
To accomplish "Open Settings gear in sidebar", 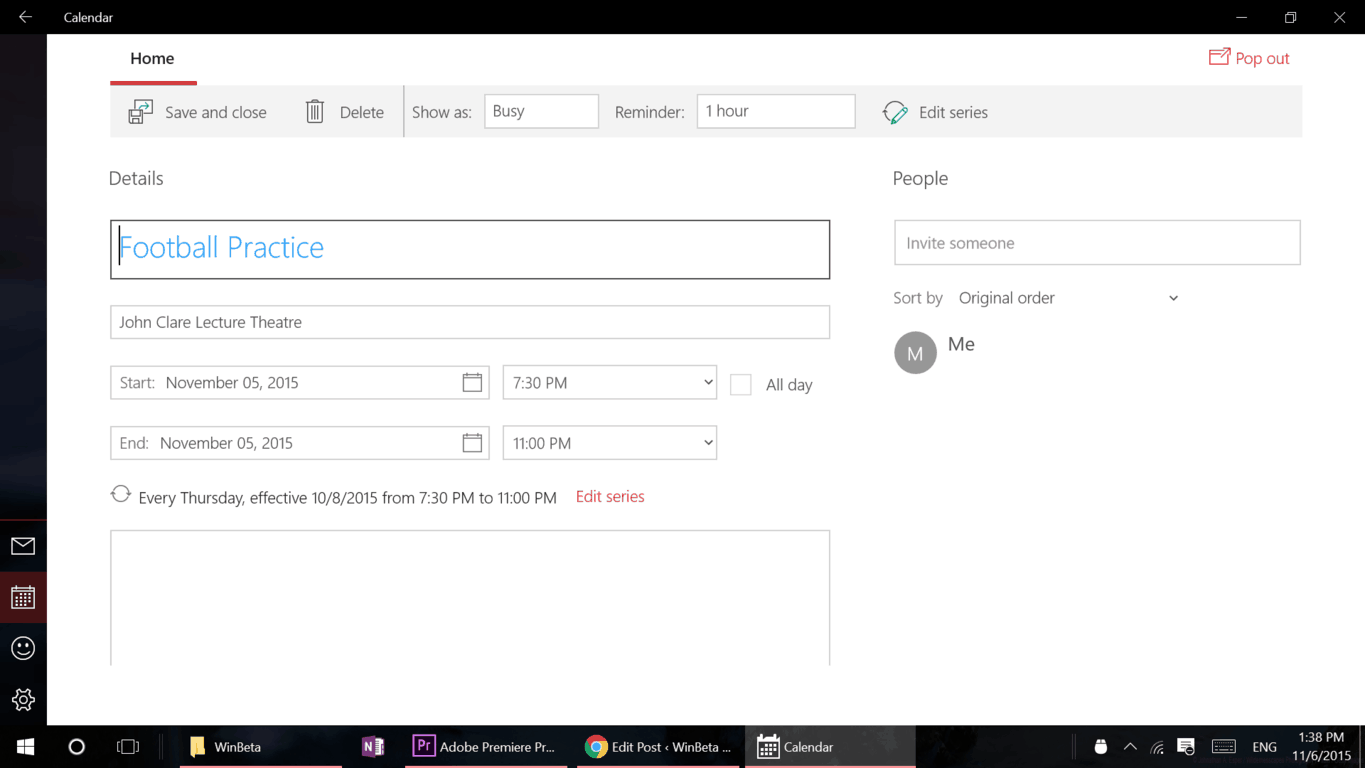I will click(x=23, y=700).
